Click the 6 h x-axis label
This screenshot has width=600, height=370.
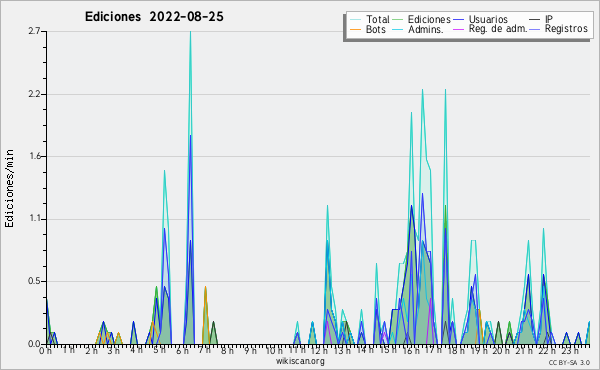point(182,351)
